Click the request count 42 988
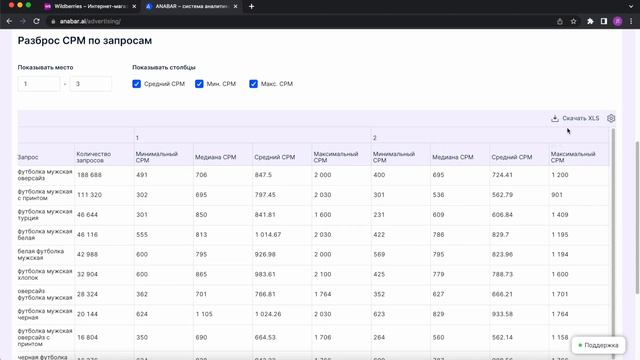The width and height of the screenshot is (640, 360). pyautogui.click(x=87, y=254)
